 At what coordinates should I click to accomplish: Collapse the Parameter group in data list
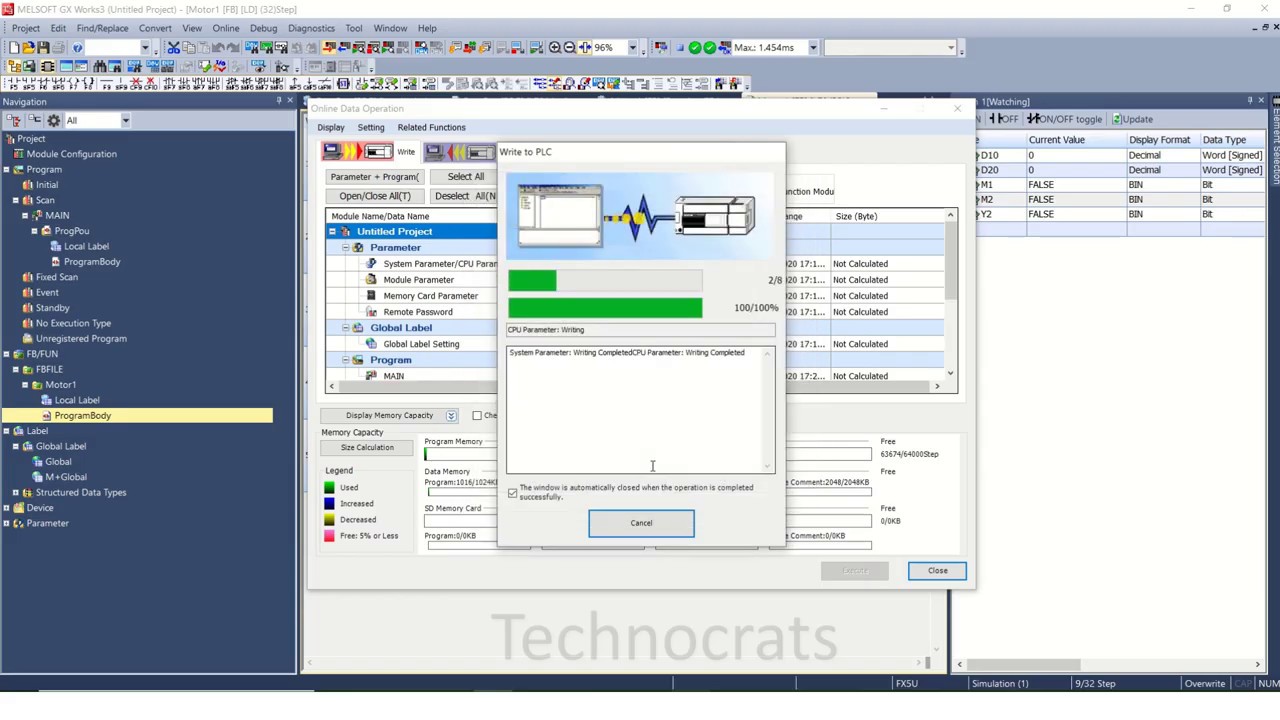coord(345,248)
